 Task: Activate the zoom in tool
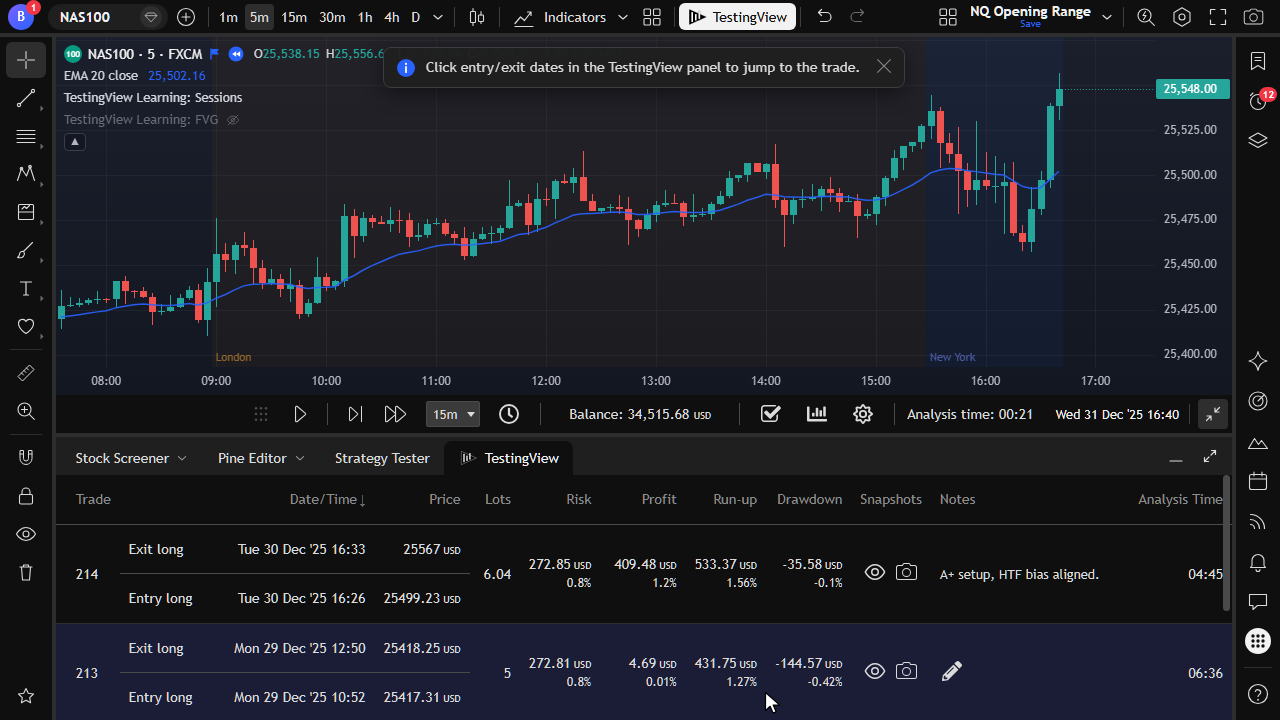[26, 411]
